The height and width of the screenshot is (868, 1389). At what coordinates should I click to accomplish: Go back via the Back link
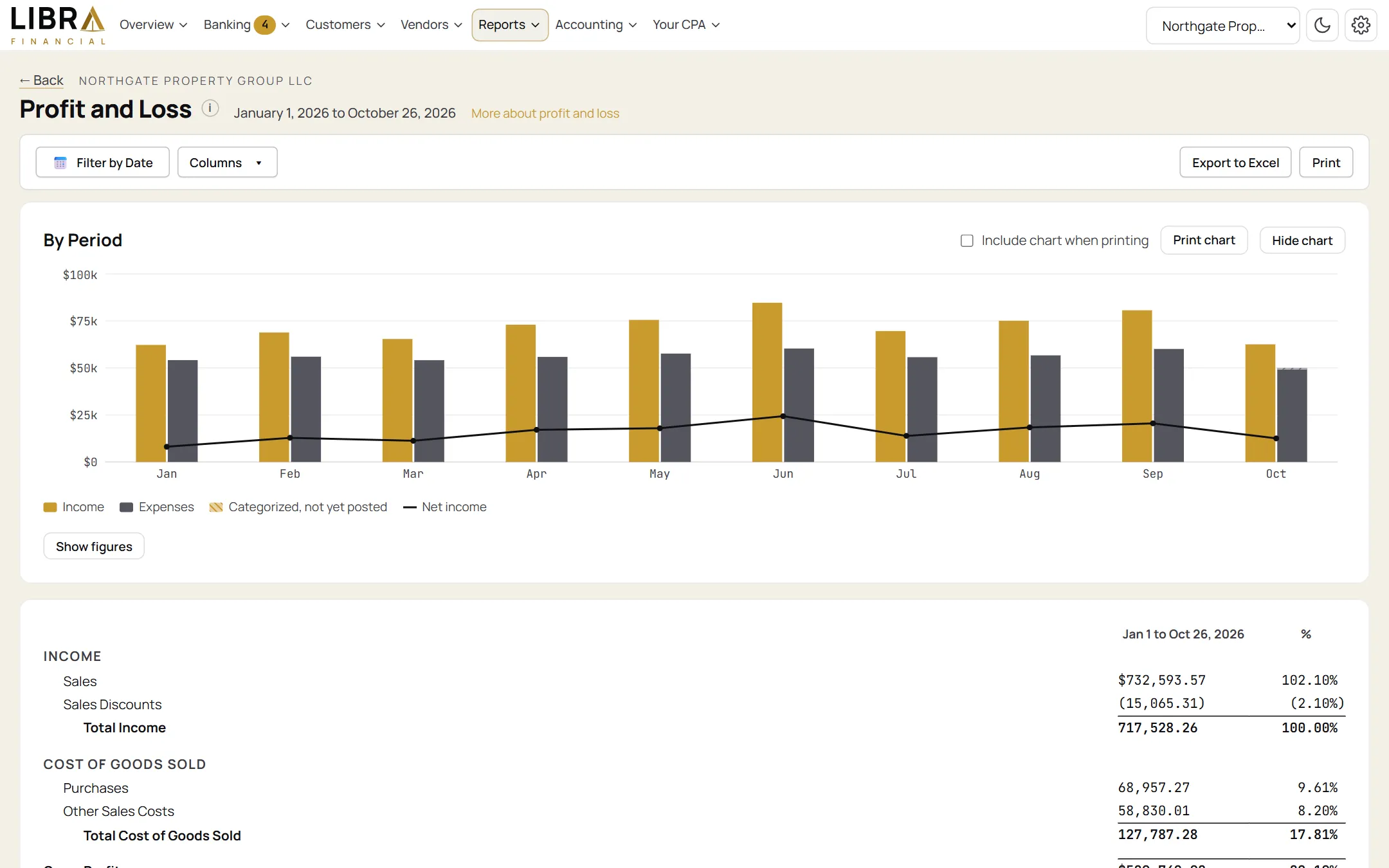point(42,80)
